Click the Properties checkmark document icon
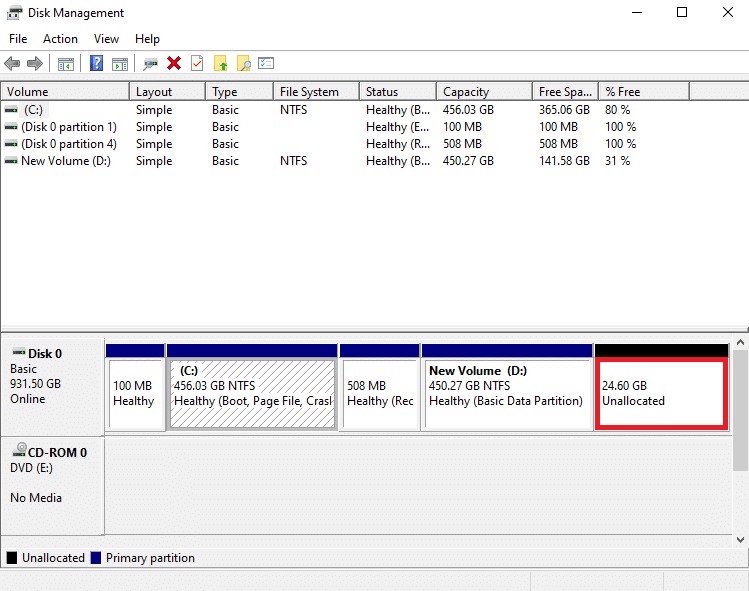 click(197, 63)
